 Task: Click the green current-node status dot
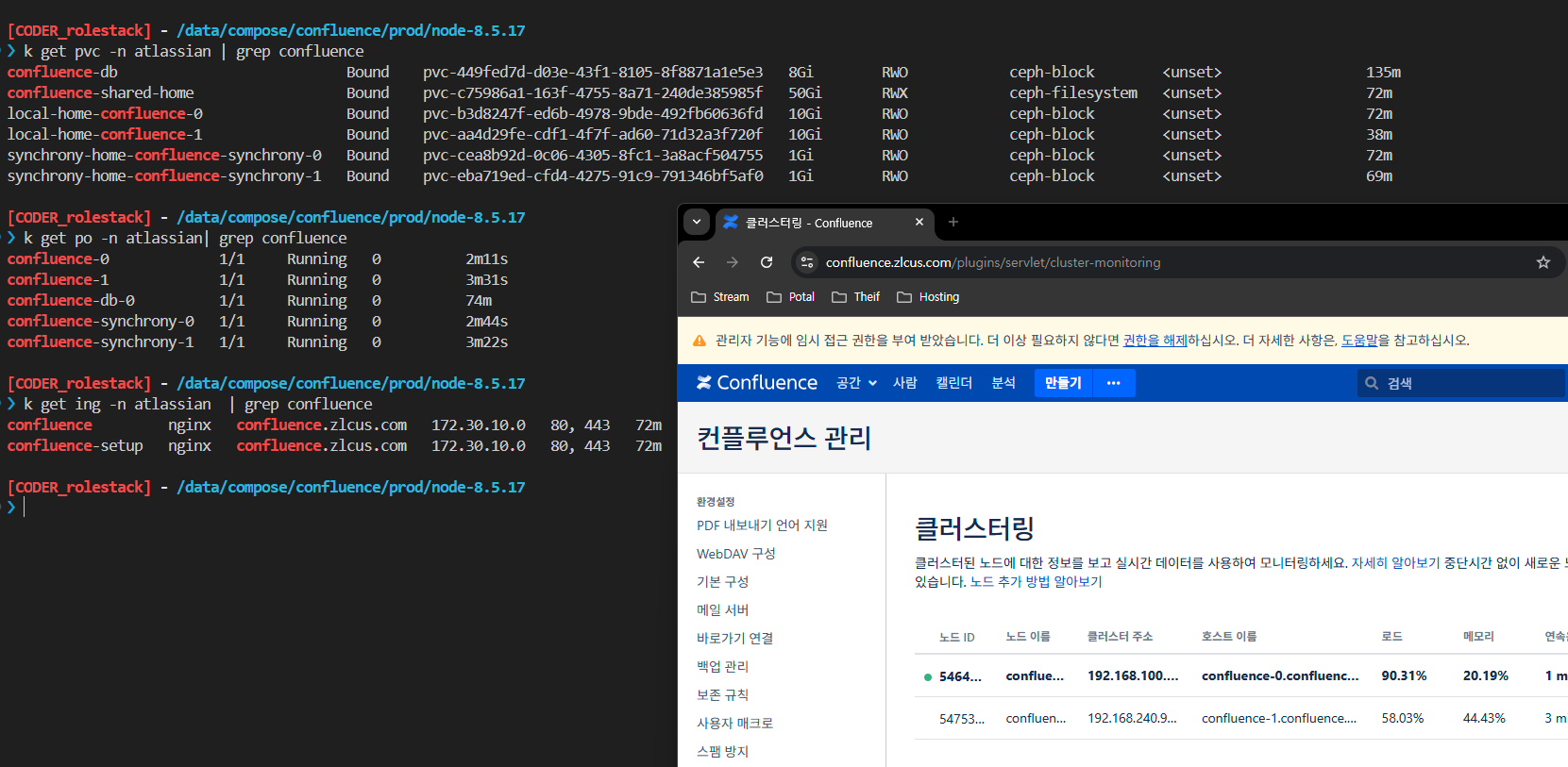tap(927, 677)
